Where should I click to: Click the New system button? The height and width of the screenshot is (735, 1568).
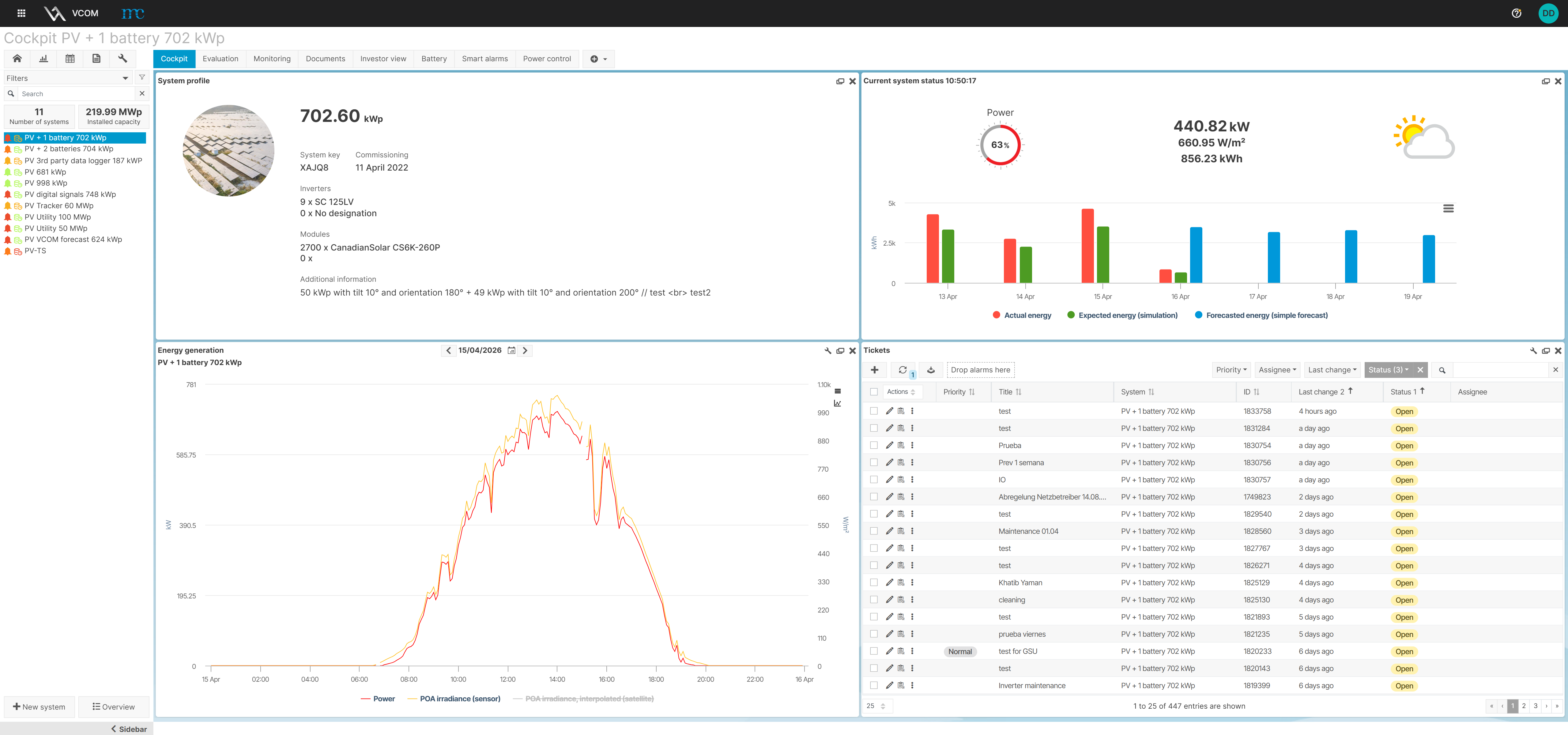coord(40,707)
